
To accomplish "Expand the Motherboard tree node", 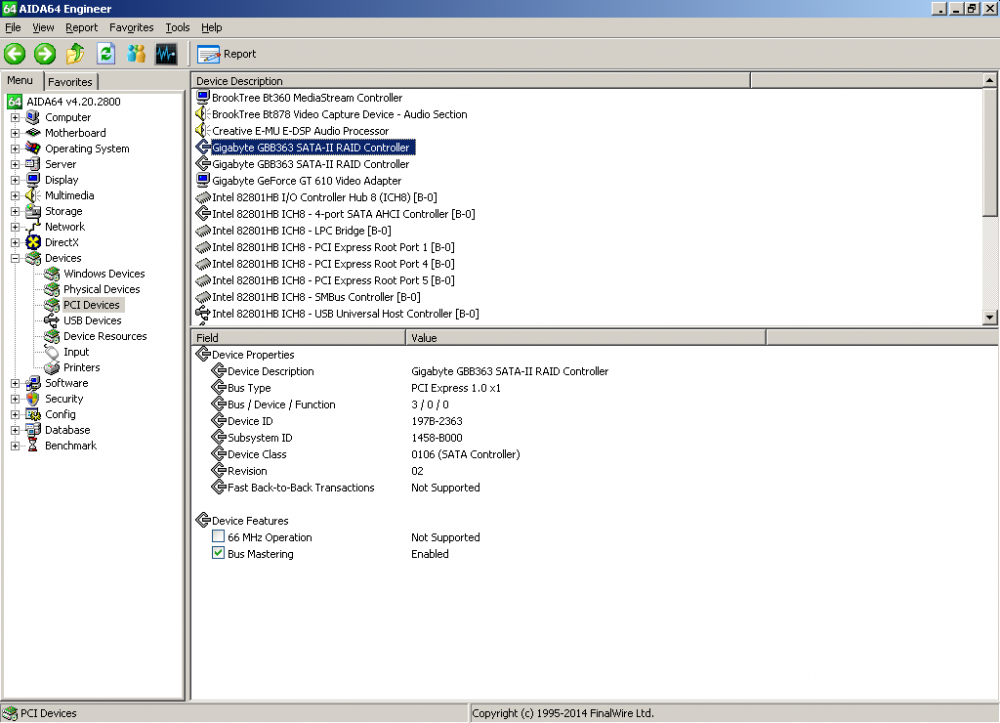I will click(15, 133).
